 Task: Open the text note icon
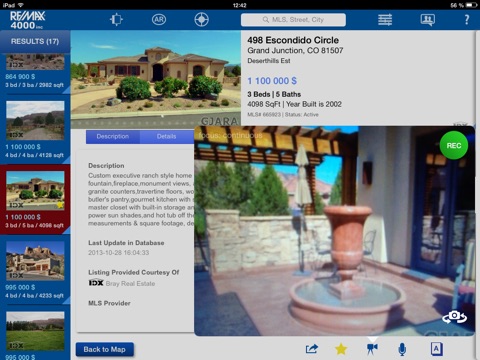[x=436, y=349]
